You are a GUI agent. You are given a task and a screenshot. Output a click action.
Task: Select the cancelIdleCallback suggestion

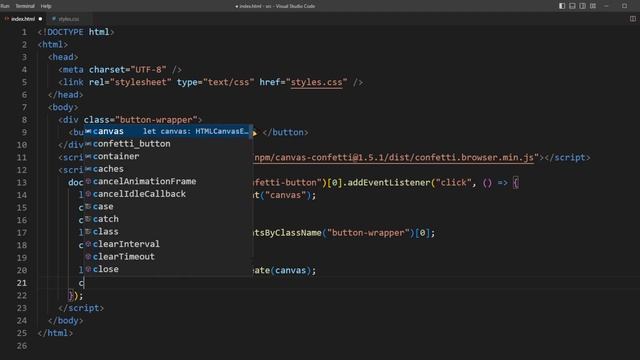coord(168,194)
